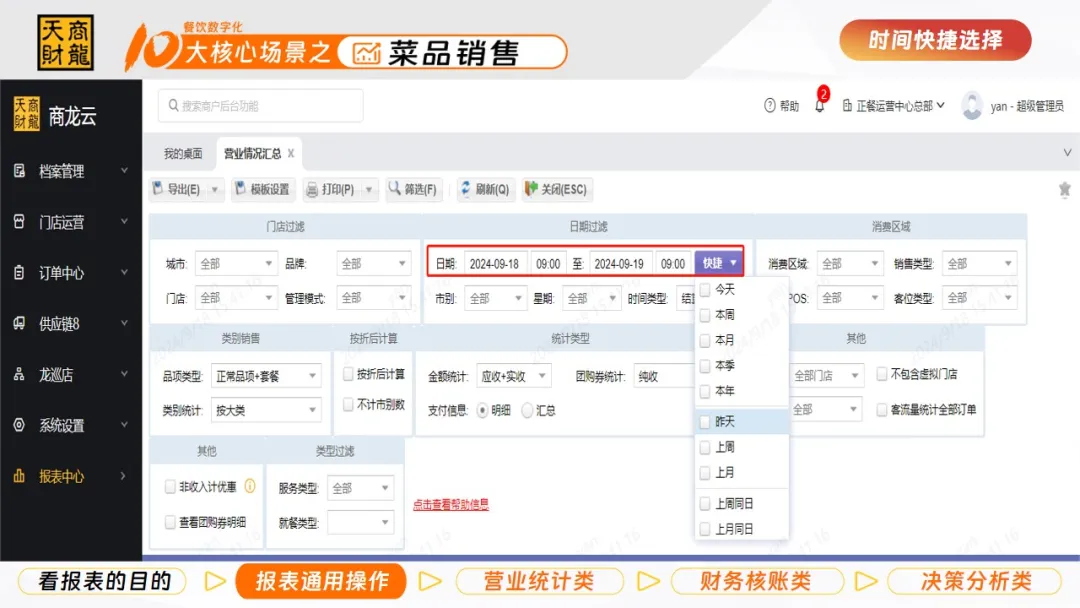Click the 订单中心 clipboard icon
Screen dimensions: 1080x608
click(19, 273)
